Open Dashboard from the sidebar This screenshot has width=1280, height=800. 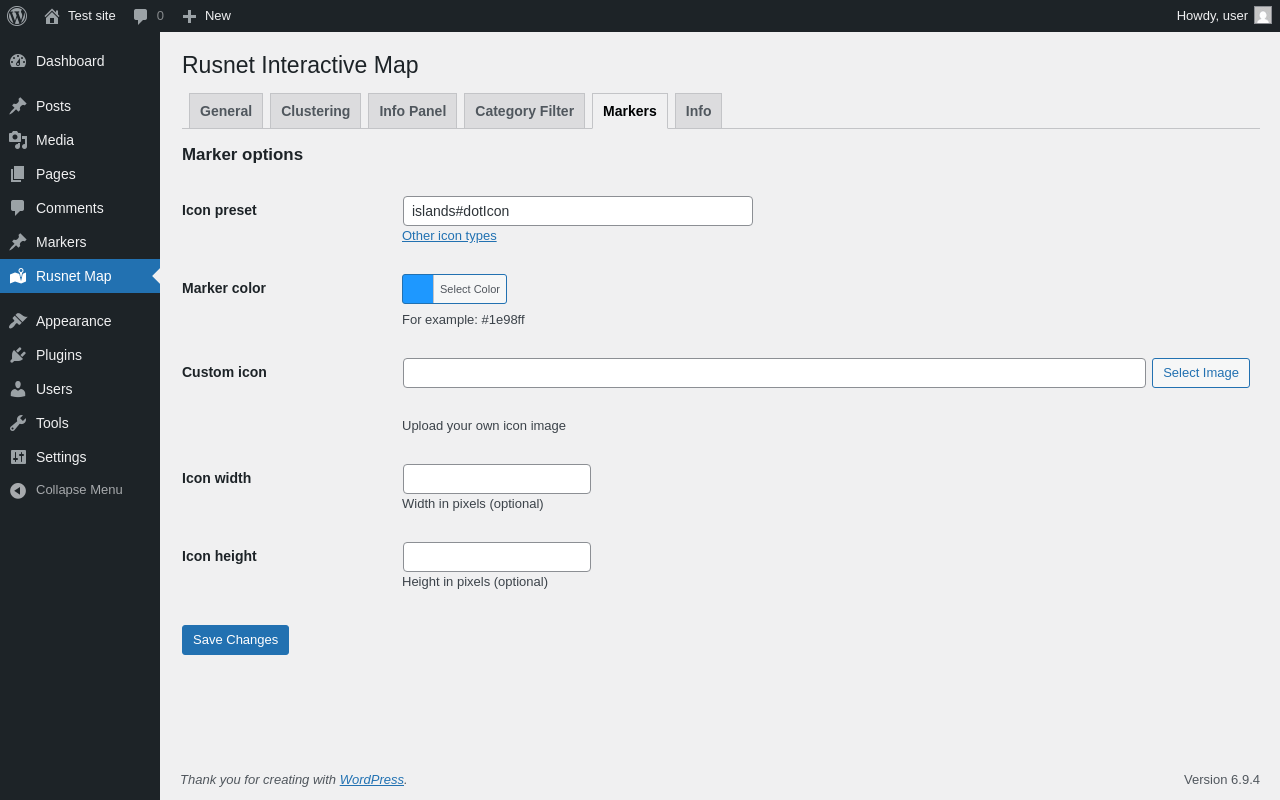click(70, 61)
